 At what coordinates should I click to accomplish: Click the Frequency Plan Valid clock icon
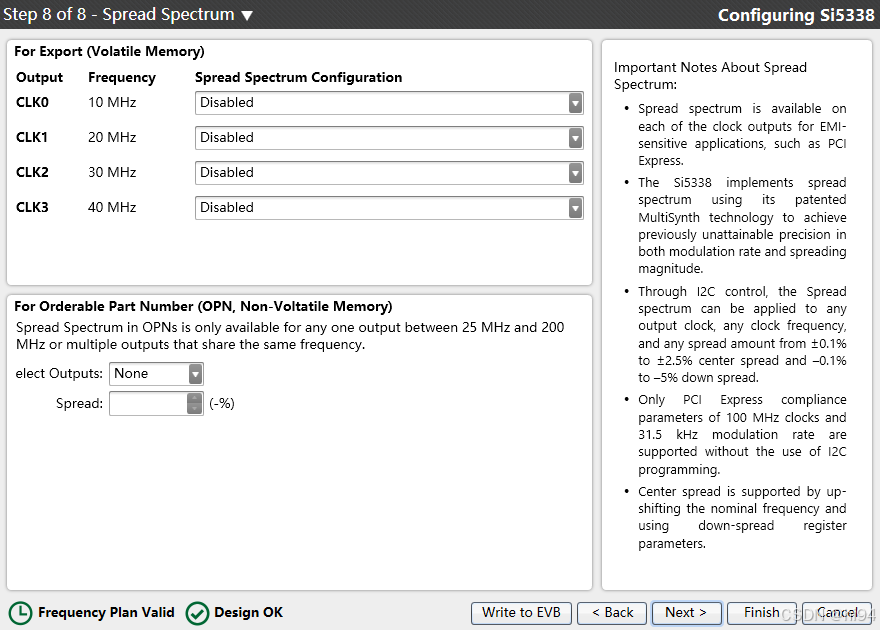21,613
